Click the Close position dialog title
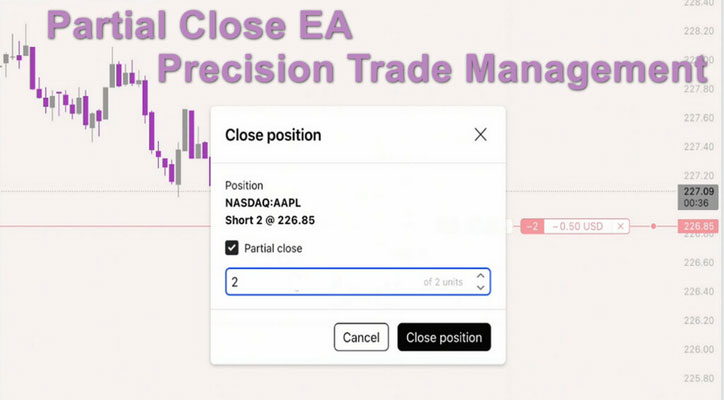Image resolution: width=724 pixels, height=400 pixels. click(x=273, y=134)
